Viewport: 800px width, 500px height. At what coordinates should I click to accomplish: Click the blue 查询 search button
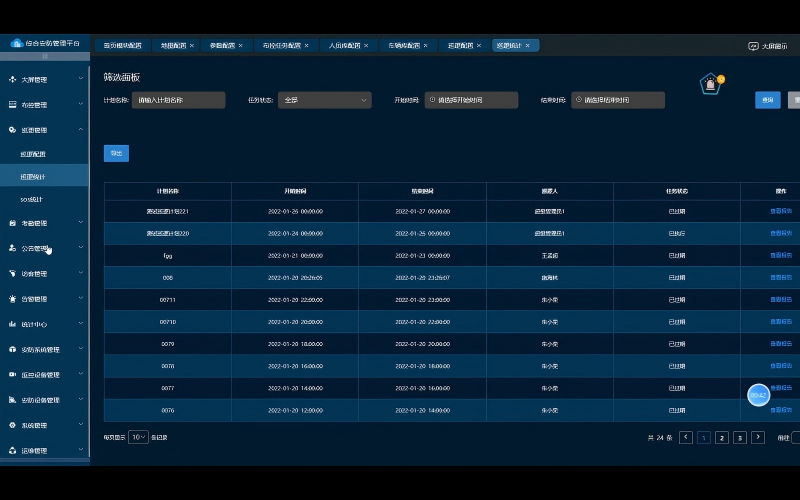(x=768, y=100)
